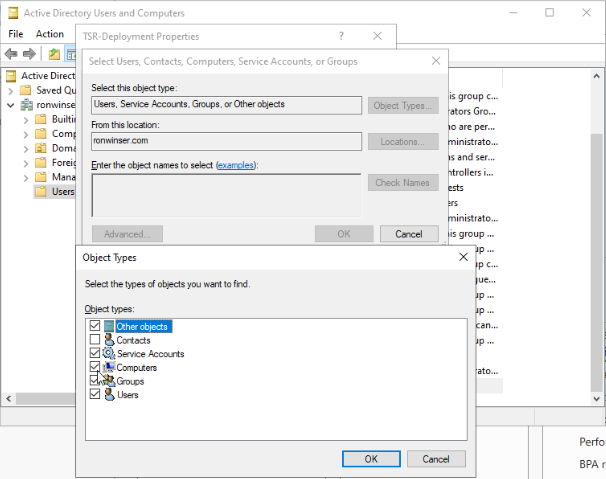
Task: Click the Contacts icon in list
Action: [109, 340]
